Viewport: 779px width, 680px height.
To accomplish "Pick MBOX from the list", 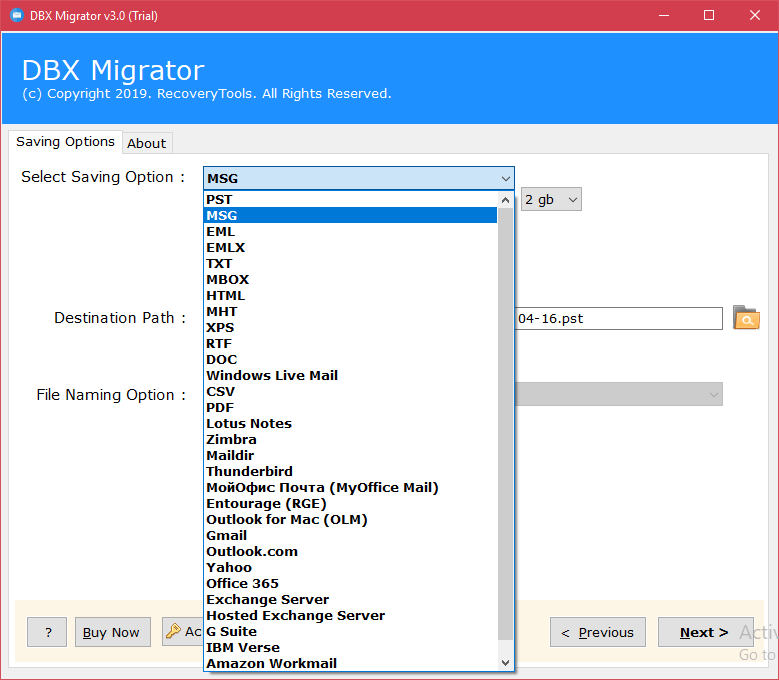I will (x=351, y=280).
